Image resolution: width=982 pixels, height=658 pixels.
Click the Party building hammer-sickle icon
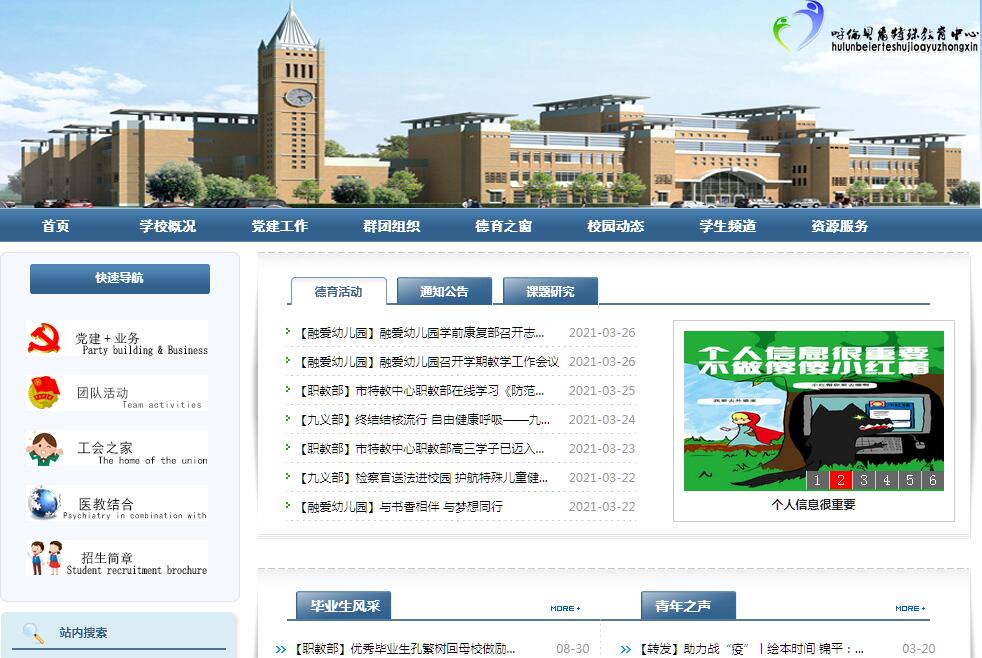pos(44,339)
